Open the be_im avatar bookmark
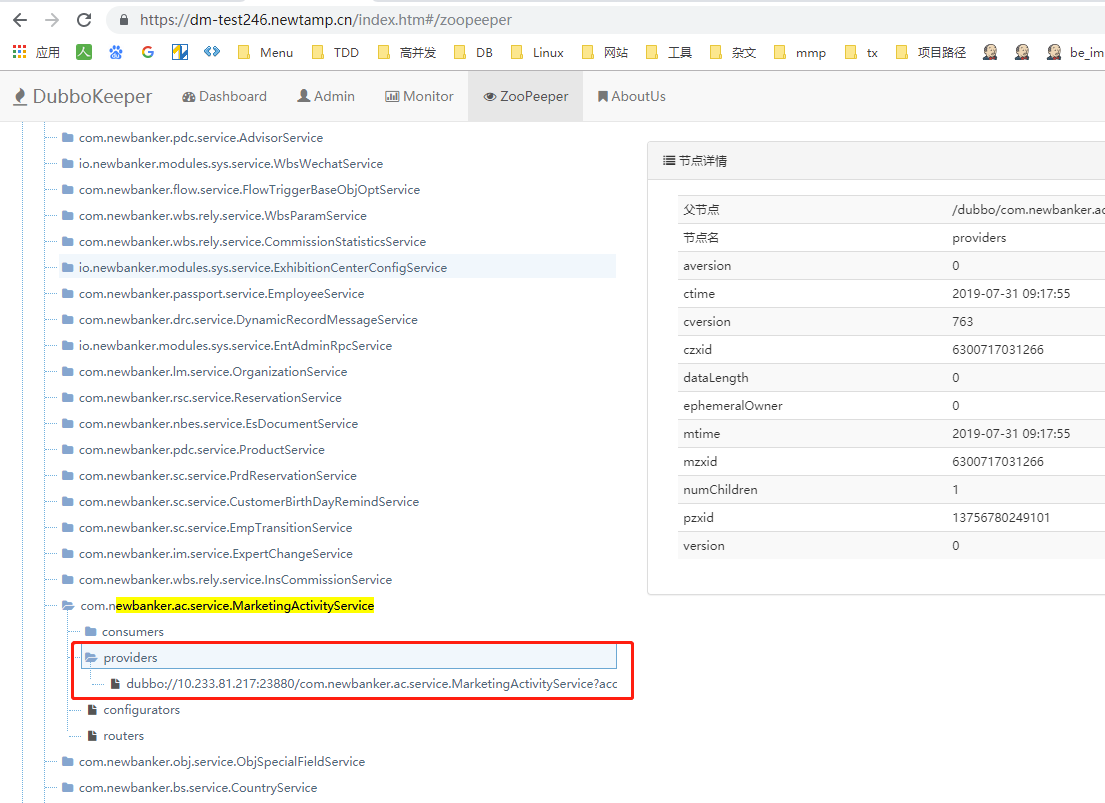 pos(1075,52)
